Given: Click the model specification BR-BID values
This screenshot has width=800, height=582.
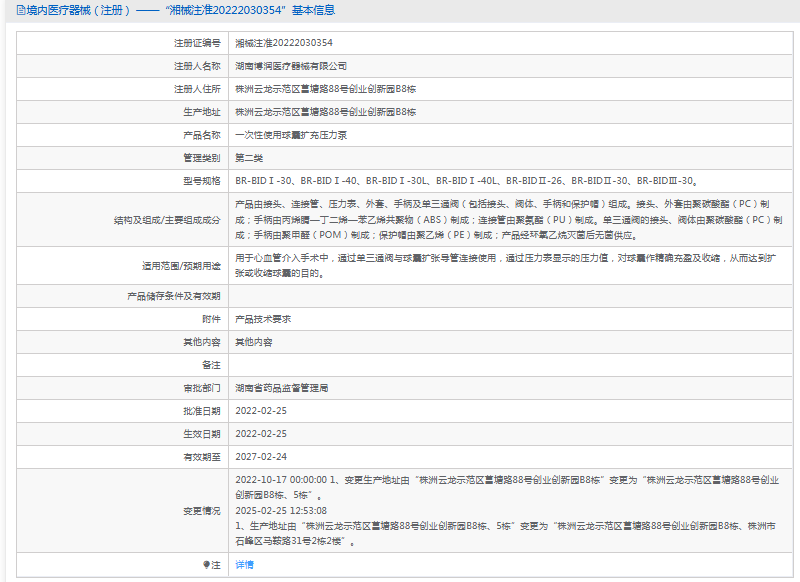Looking at the screenshot, I should pos(466,181).
